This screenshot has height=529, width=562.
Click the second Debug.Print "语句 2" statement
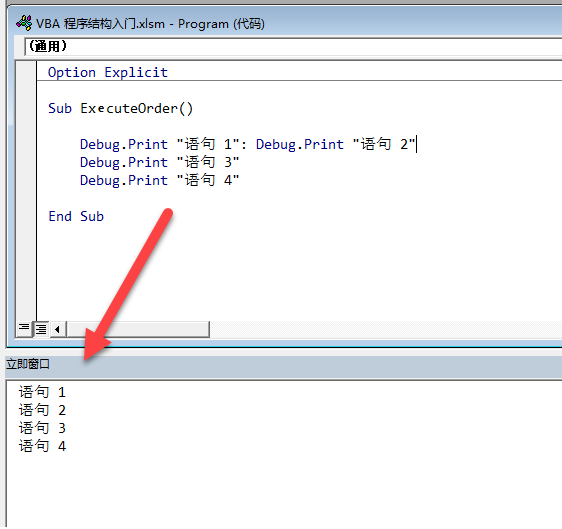click(335, 144)
